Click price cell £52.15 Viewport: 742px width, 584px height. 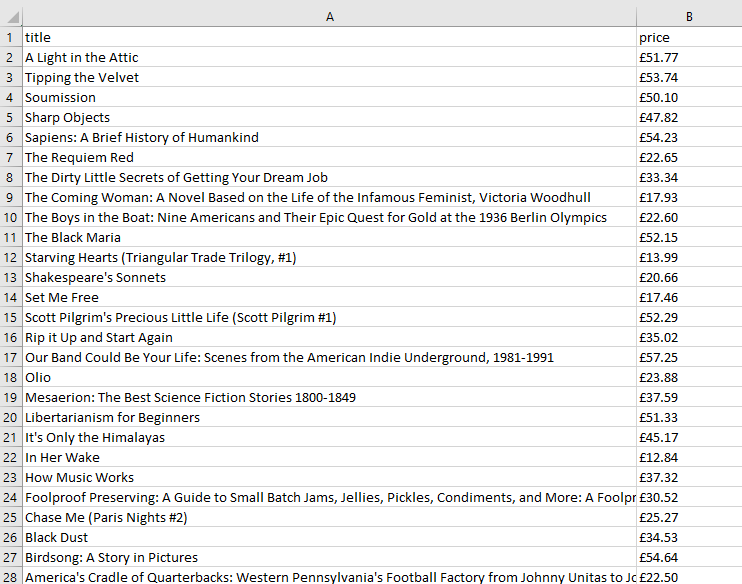pos(689,237)
